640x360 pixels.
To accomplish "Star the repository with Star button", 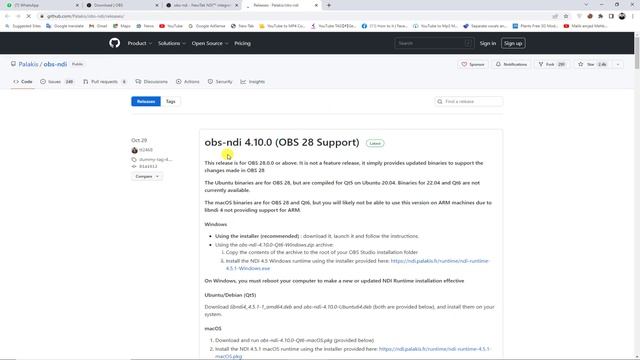I will pyautogui.click(x=592, y=64).
